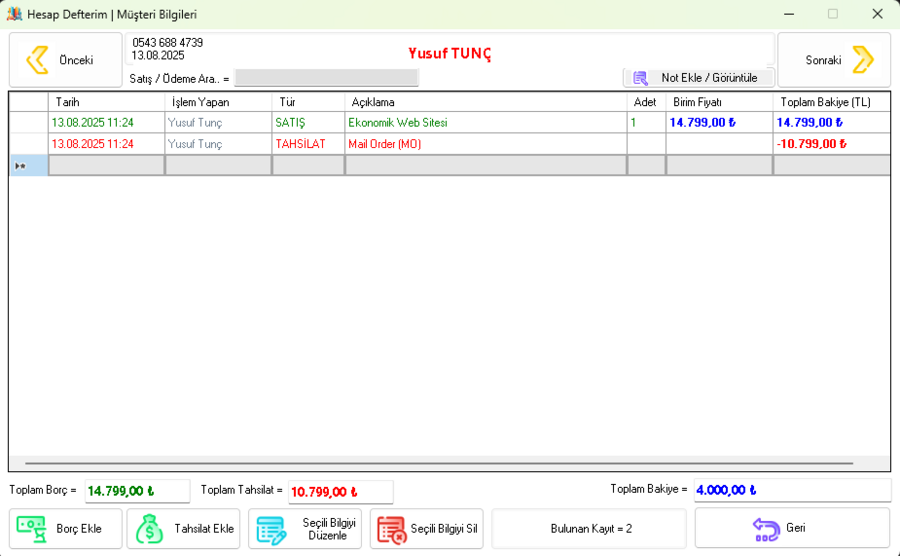Sort by the İşlem Yapan column header
Viewport: 900px width, 556px height.
click(218, 102)
